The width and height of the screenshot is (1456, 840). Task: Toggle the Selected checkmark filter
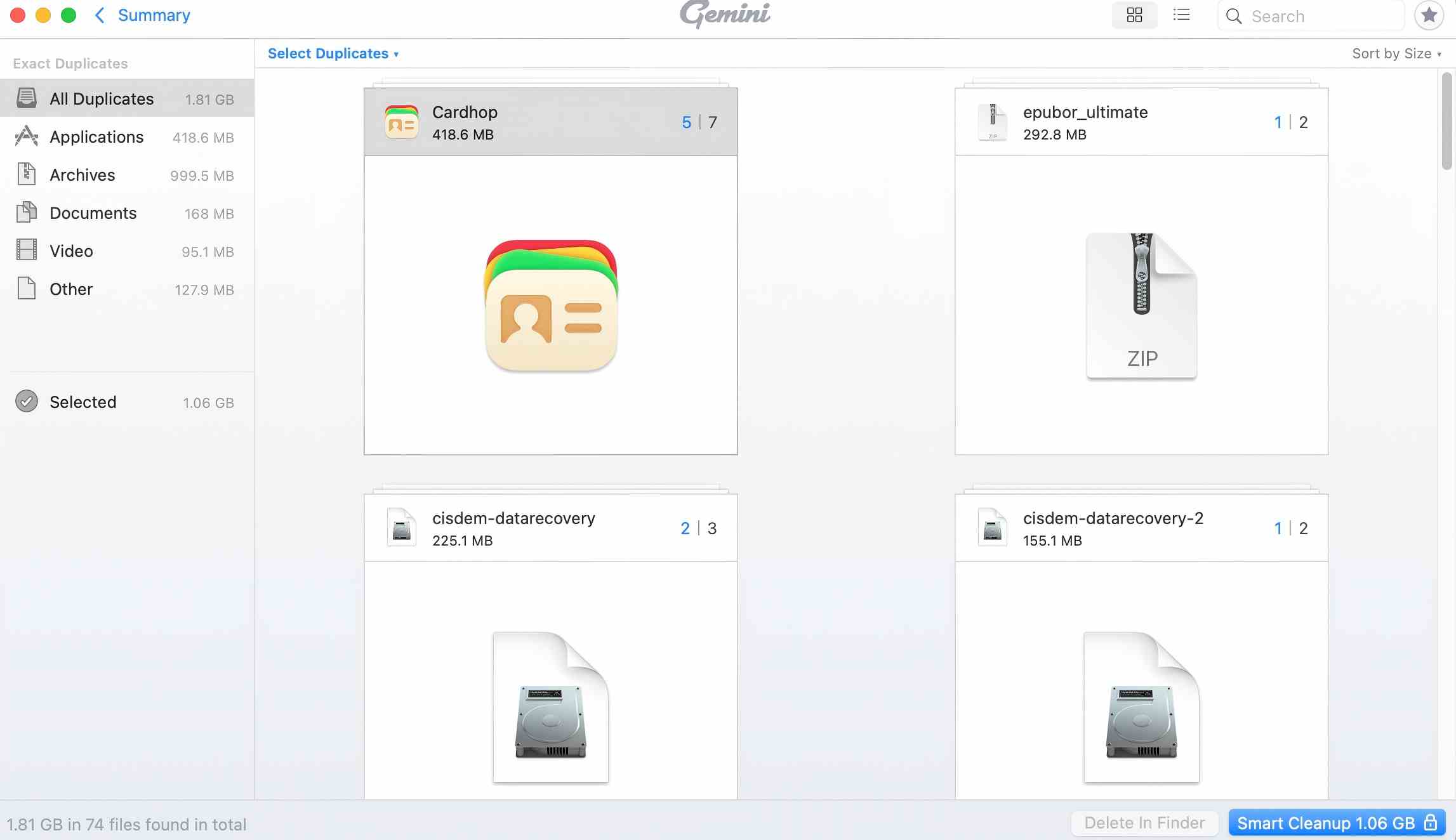click(x=27, y=402)
